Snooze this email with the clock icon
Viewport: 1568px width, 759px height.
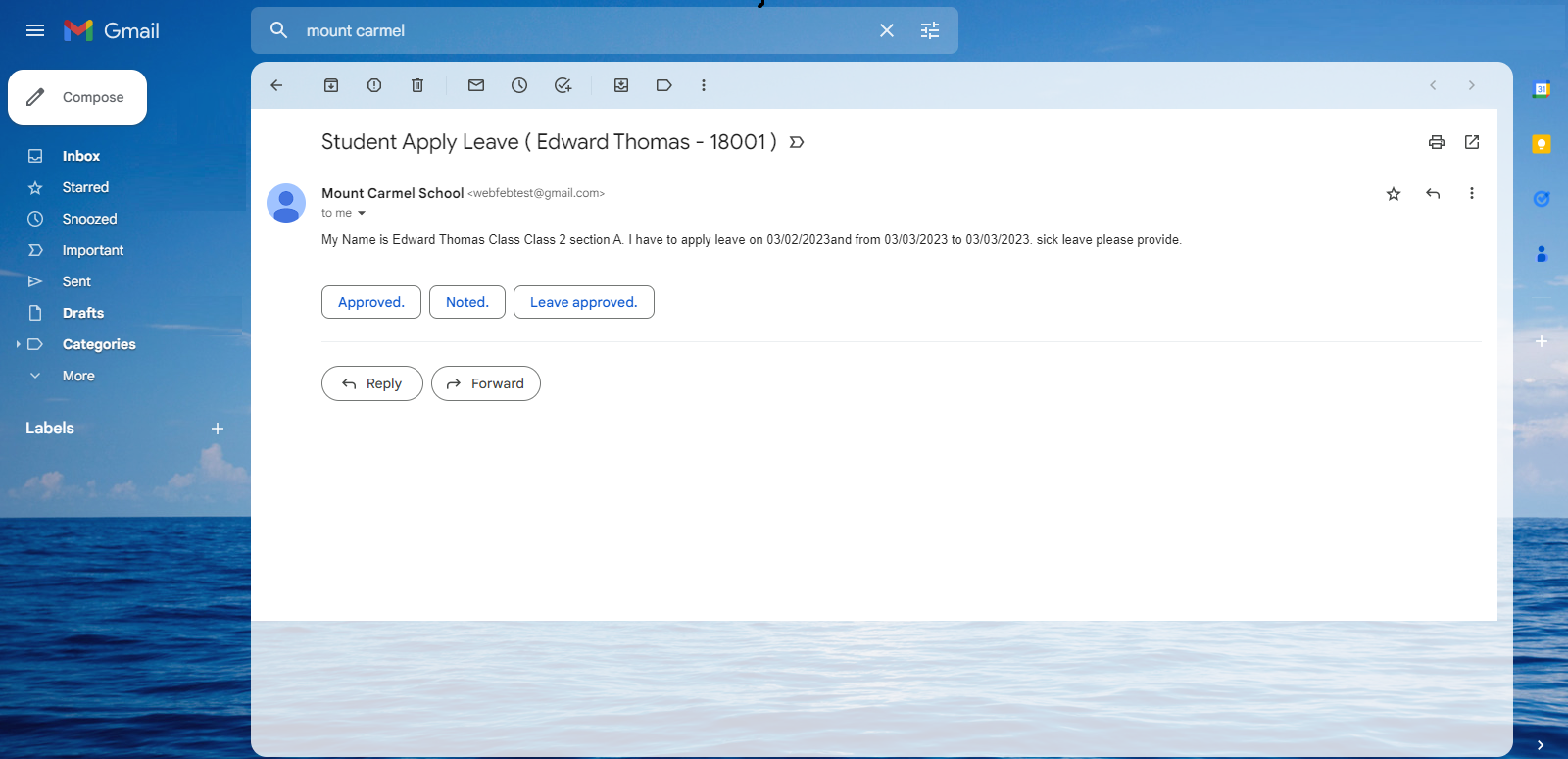point(519,85)
